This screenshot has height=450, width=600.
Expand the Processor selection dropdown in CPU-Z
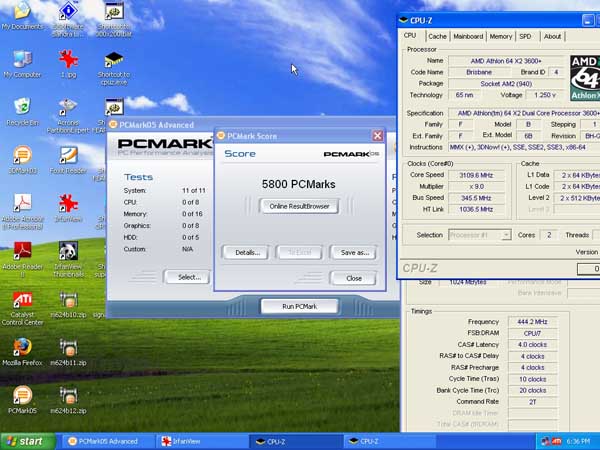[506, 235]
